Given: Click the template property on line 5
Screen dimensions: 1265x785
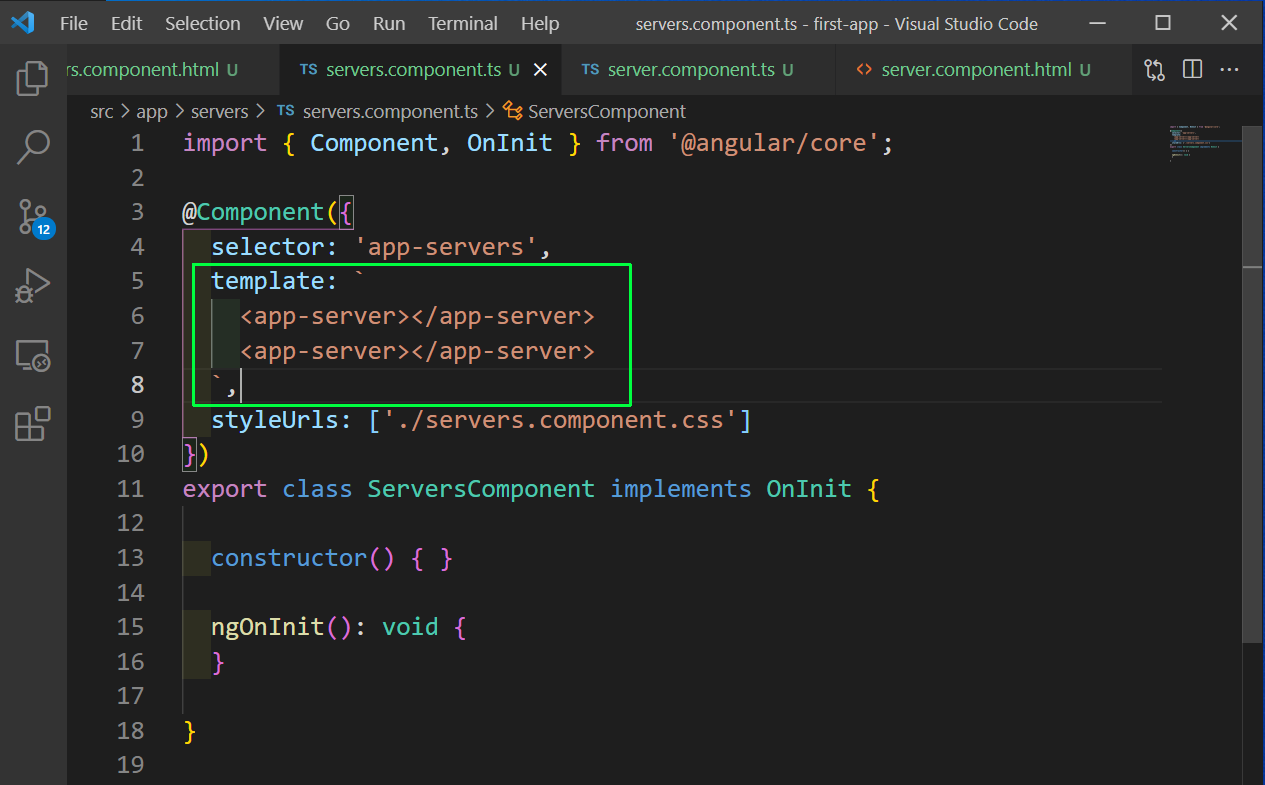Looking at the screenshot, I should (267, 281).
